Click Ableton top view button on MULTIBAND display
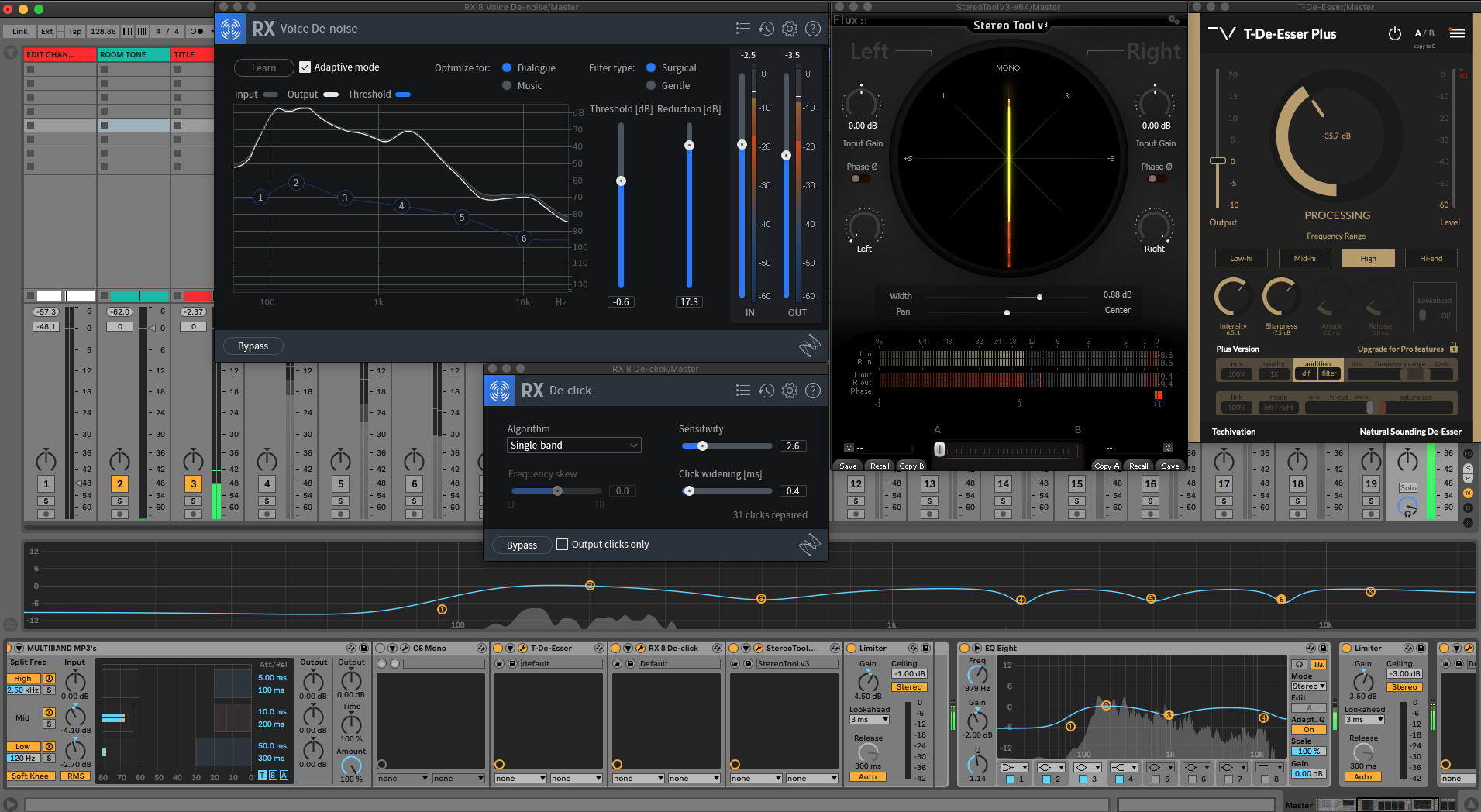 tap(262, 776)
